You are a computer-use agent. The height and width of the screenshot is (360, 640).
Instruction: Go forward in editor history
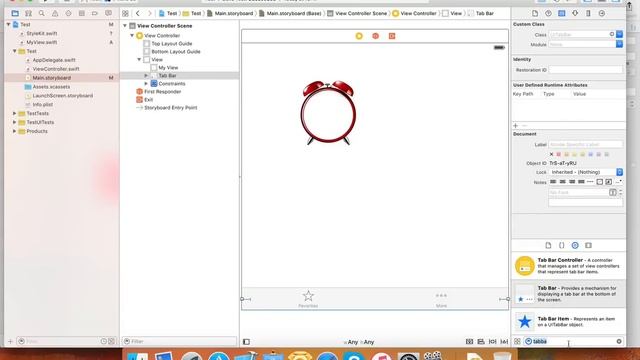point(149,13)
